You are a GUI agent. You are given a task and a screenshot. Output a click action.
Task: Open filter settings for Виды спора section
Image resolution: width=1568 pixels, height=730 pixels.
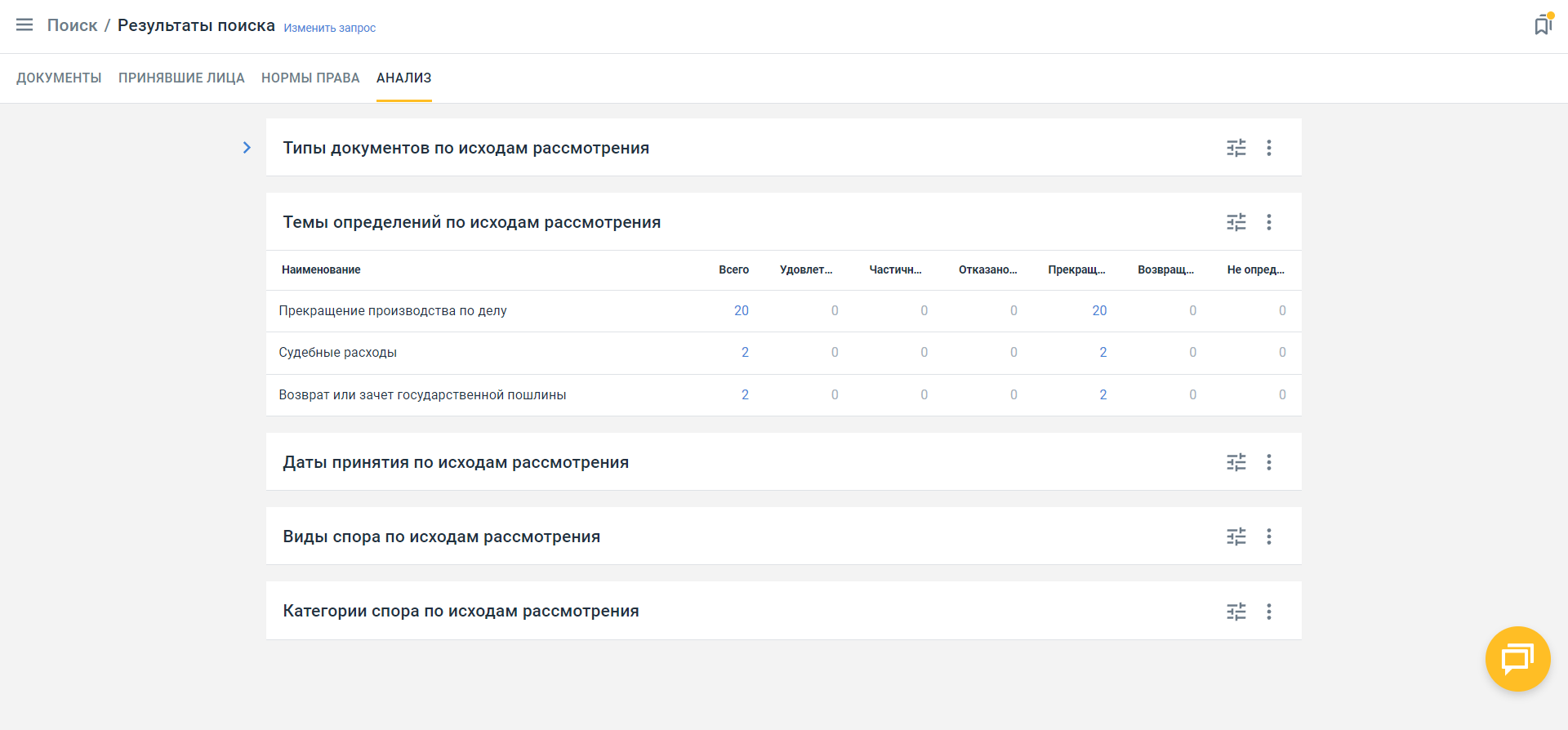coord(1236,536)
